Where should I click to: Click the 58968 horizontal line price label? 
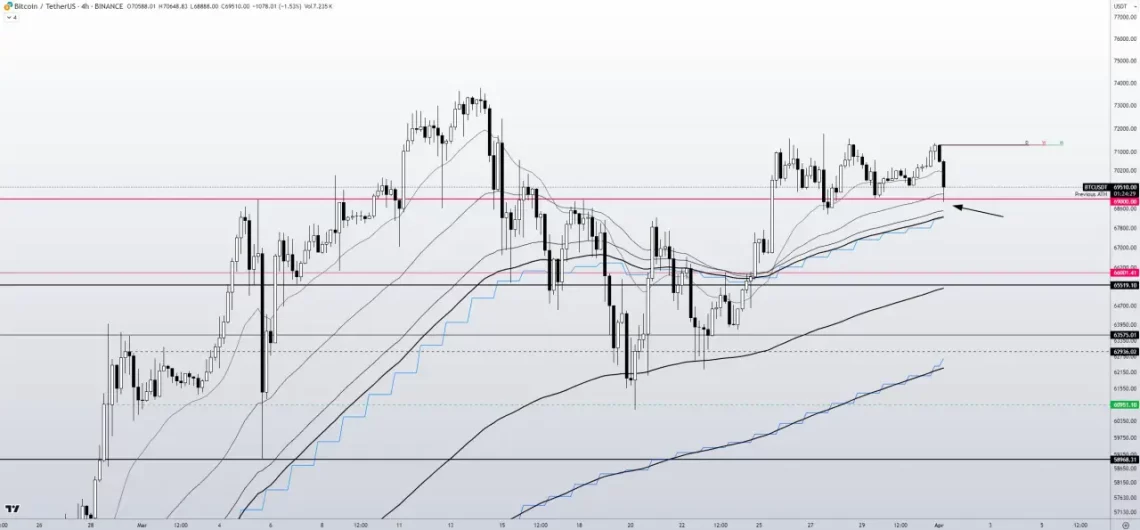click(1124, 459)
